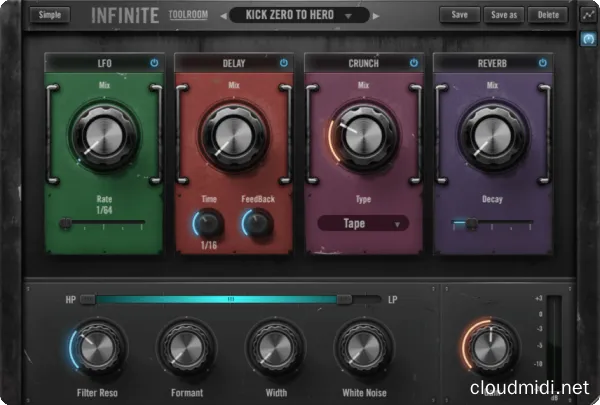Go to previous preset arrow
Viewport: 600px width, 405px height.
point(223,16)
